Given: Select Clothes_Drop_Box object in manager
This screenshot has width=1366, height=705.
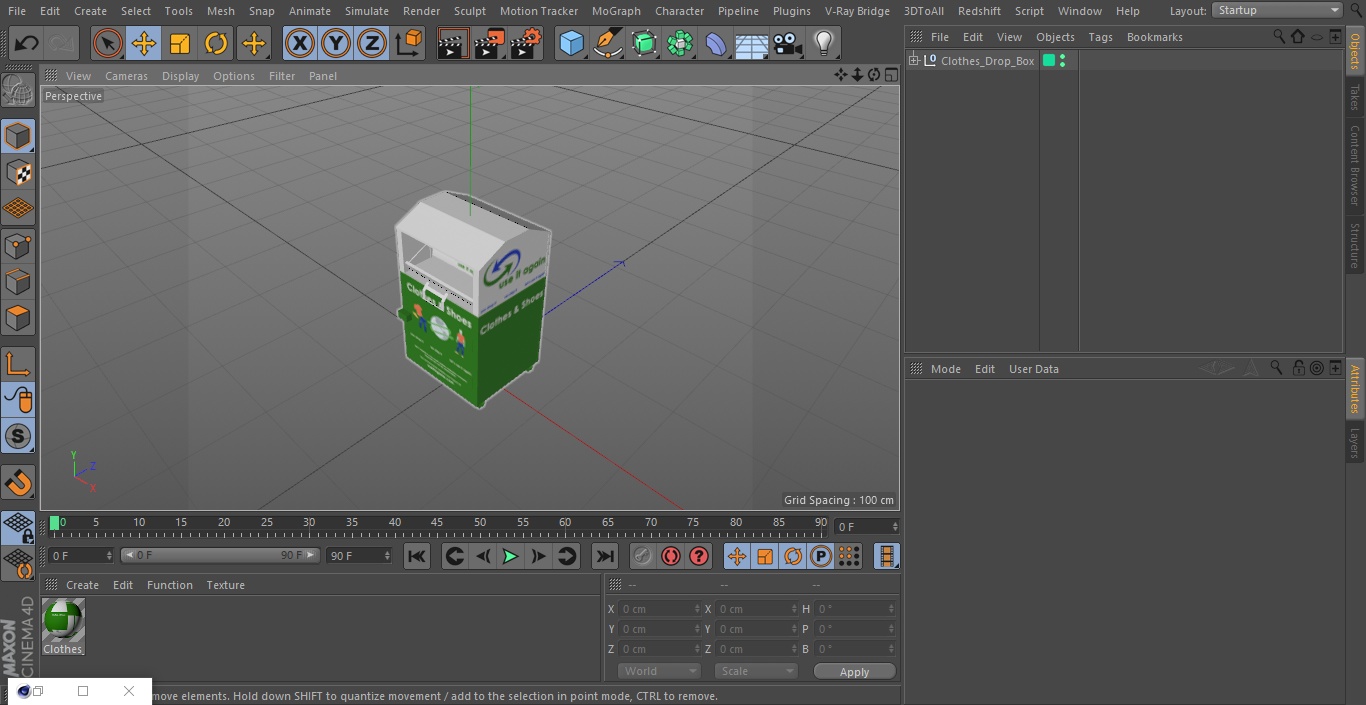Looking at the screenshot, I should click(x=987, y=61).
